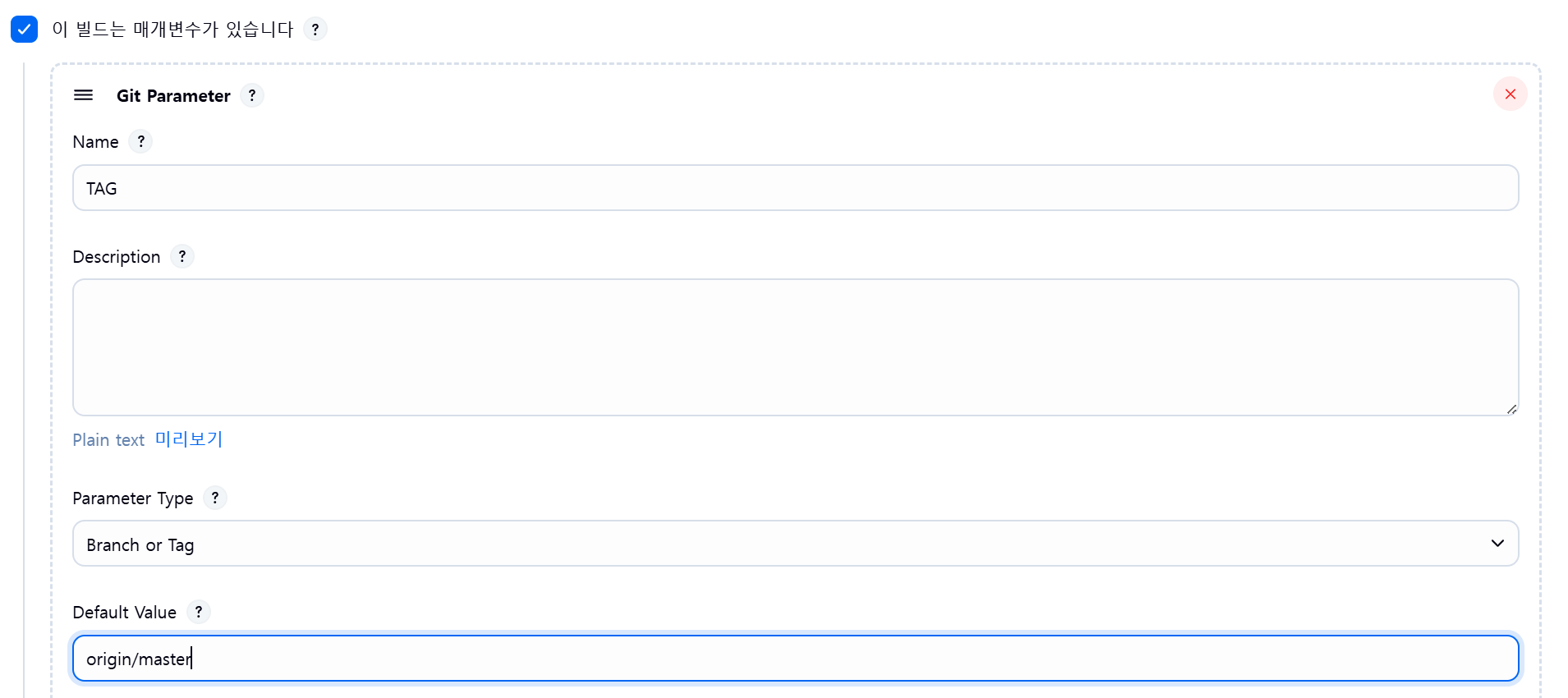
Task: Show help for Default Value
Action: [x=199, y=612]
